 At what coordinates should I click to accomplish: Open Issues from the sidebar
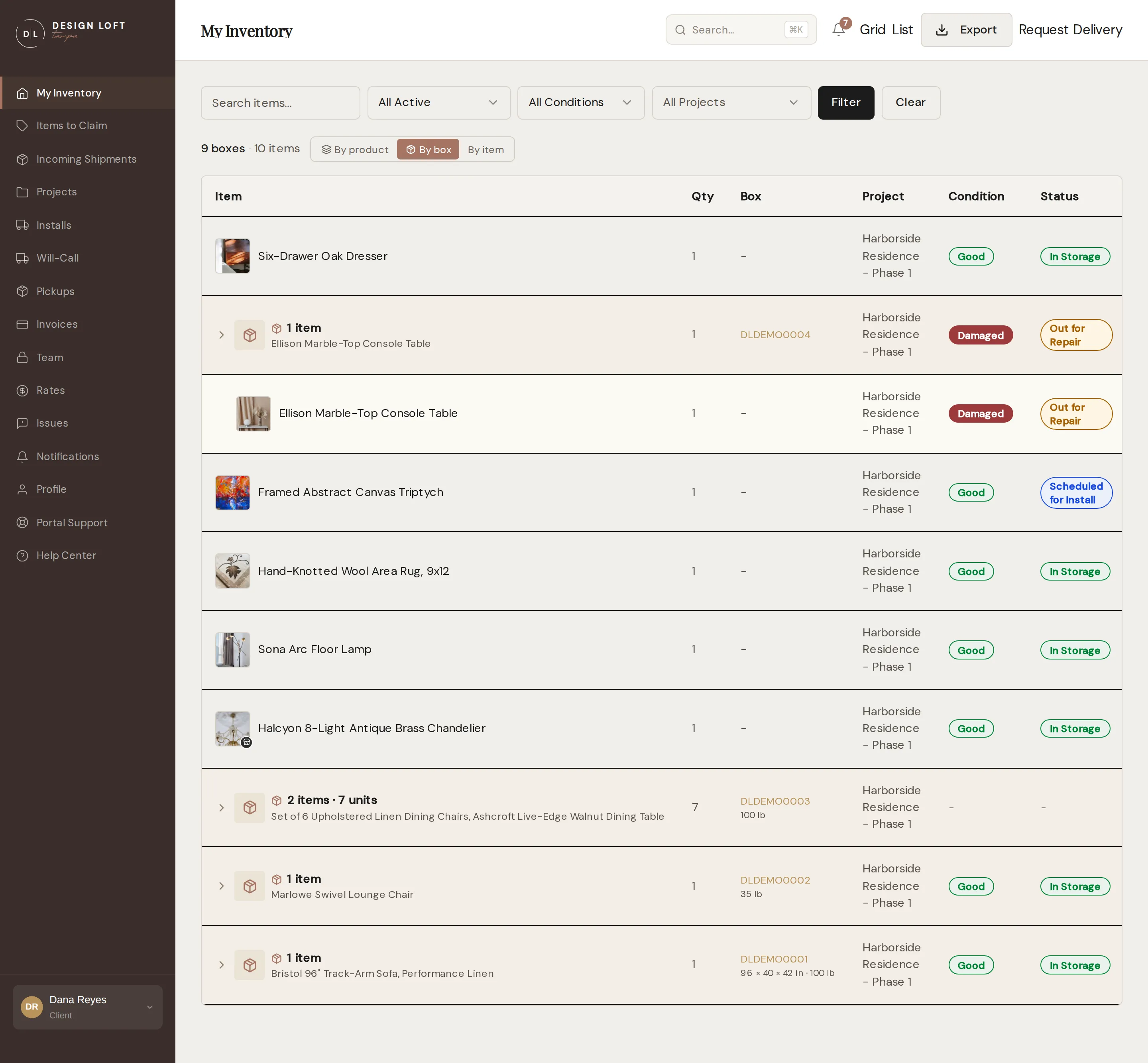click(x=87, y=423)
